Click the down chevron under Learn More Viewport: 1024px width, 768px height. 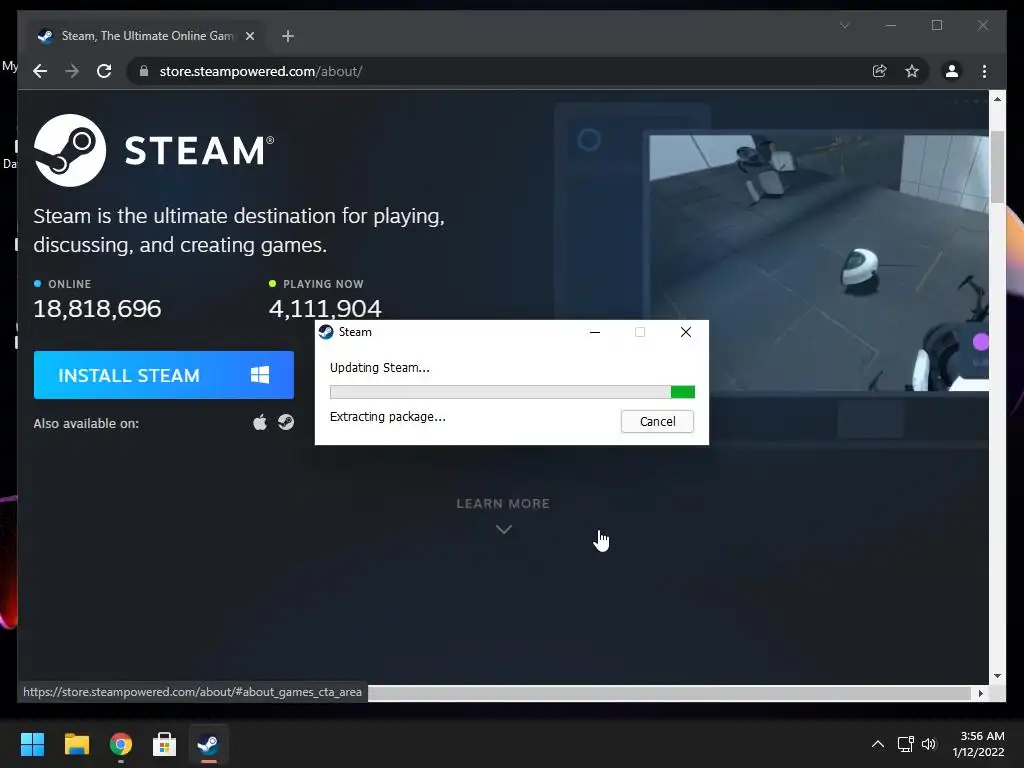tap(504, 530)
